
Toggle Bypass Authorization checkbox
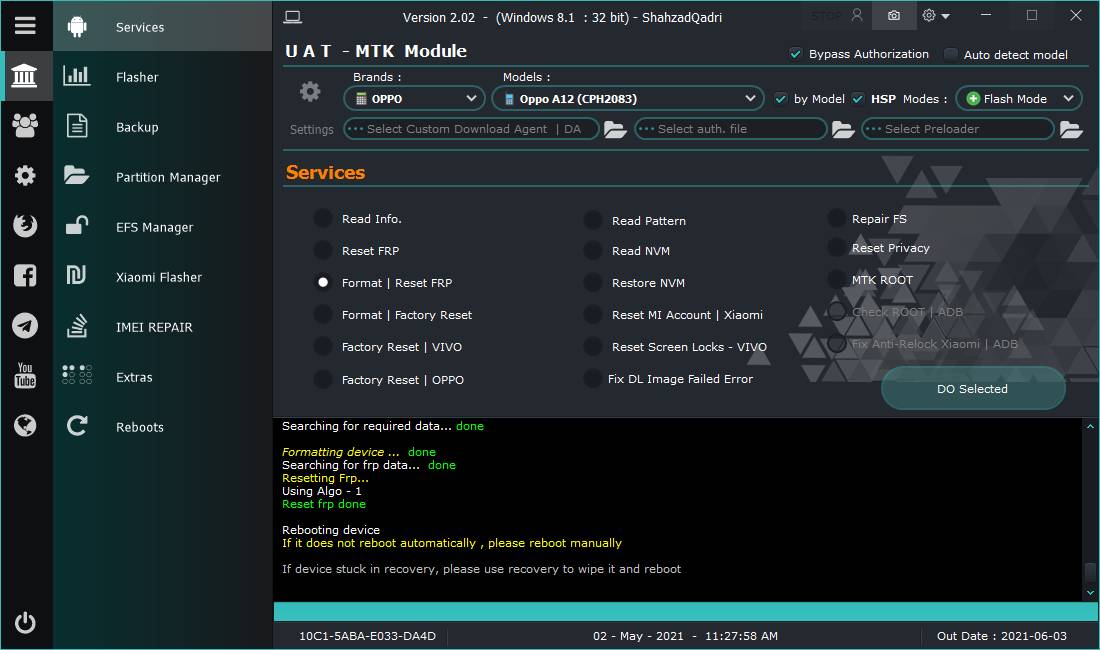pyautogui.click(x=796, y=54)
